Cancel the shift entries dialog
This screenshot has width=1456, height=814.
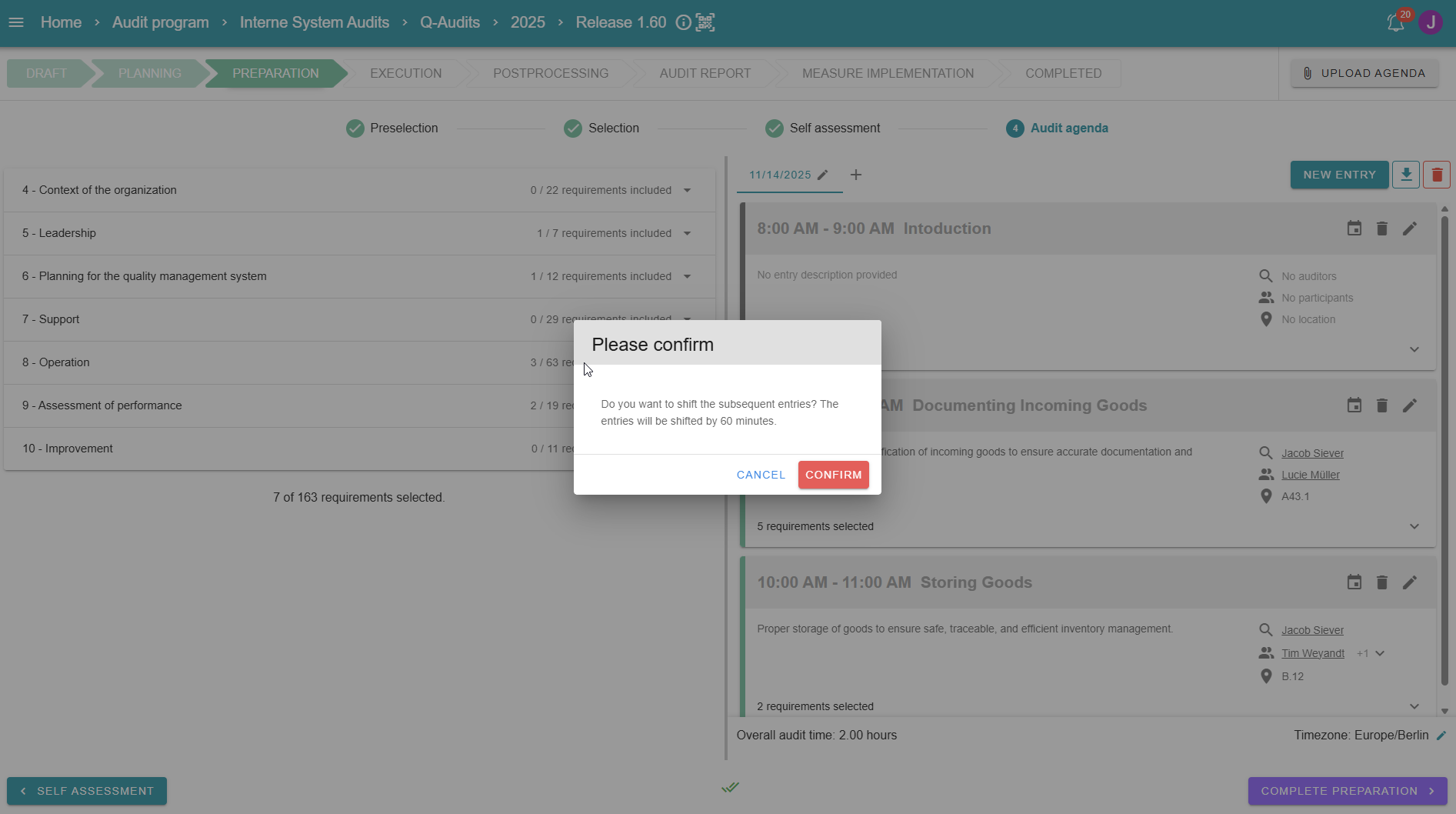click(761, 475)
